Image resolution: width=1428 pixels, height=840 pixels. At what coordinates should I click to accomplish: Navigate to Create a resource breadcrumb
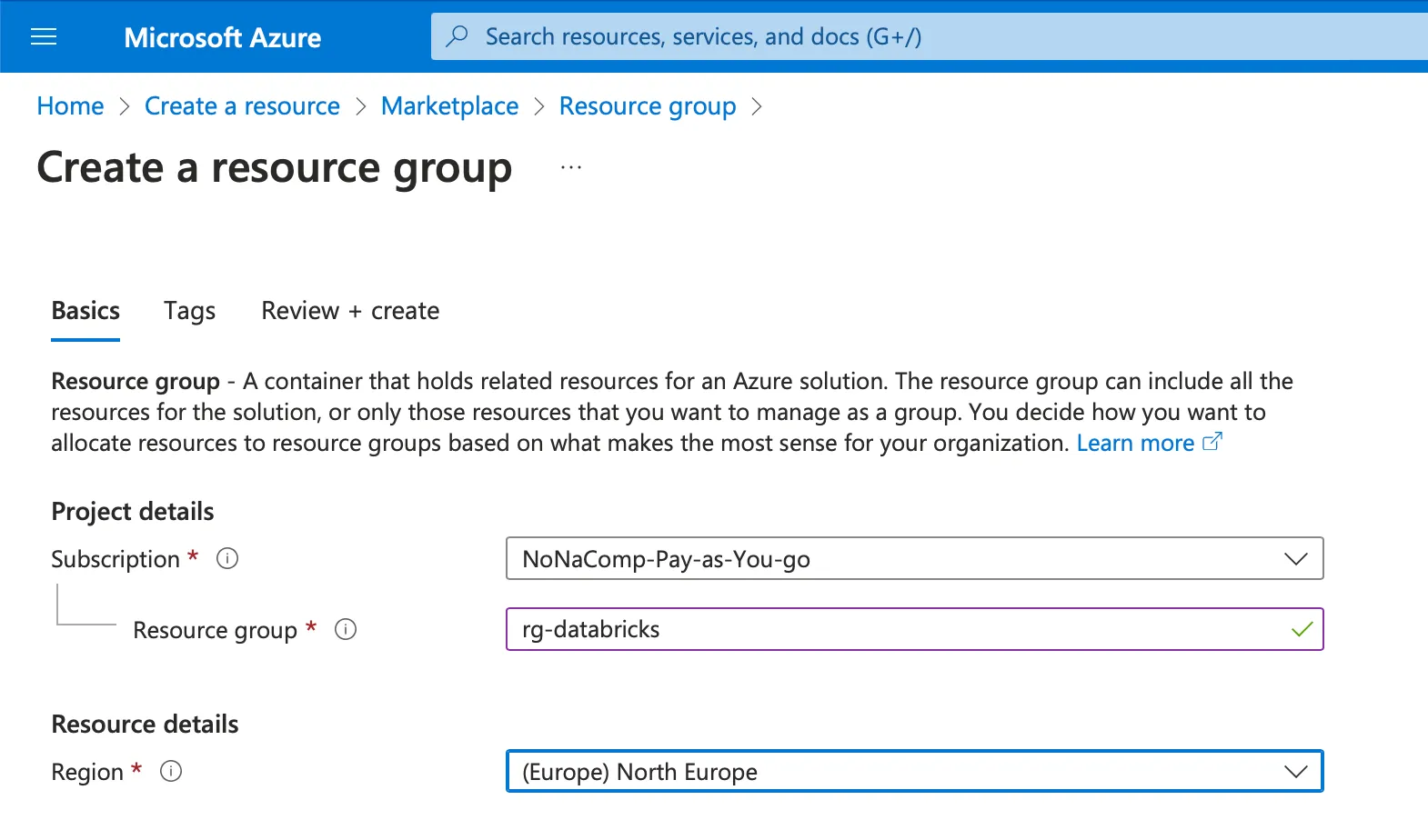point(242,106)
